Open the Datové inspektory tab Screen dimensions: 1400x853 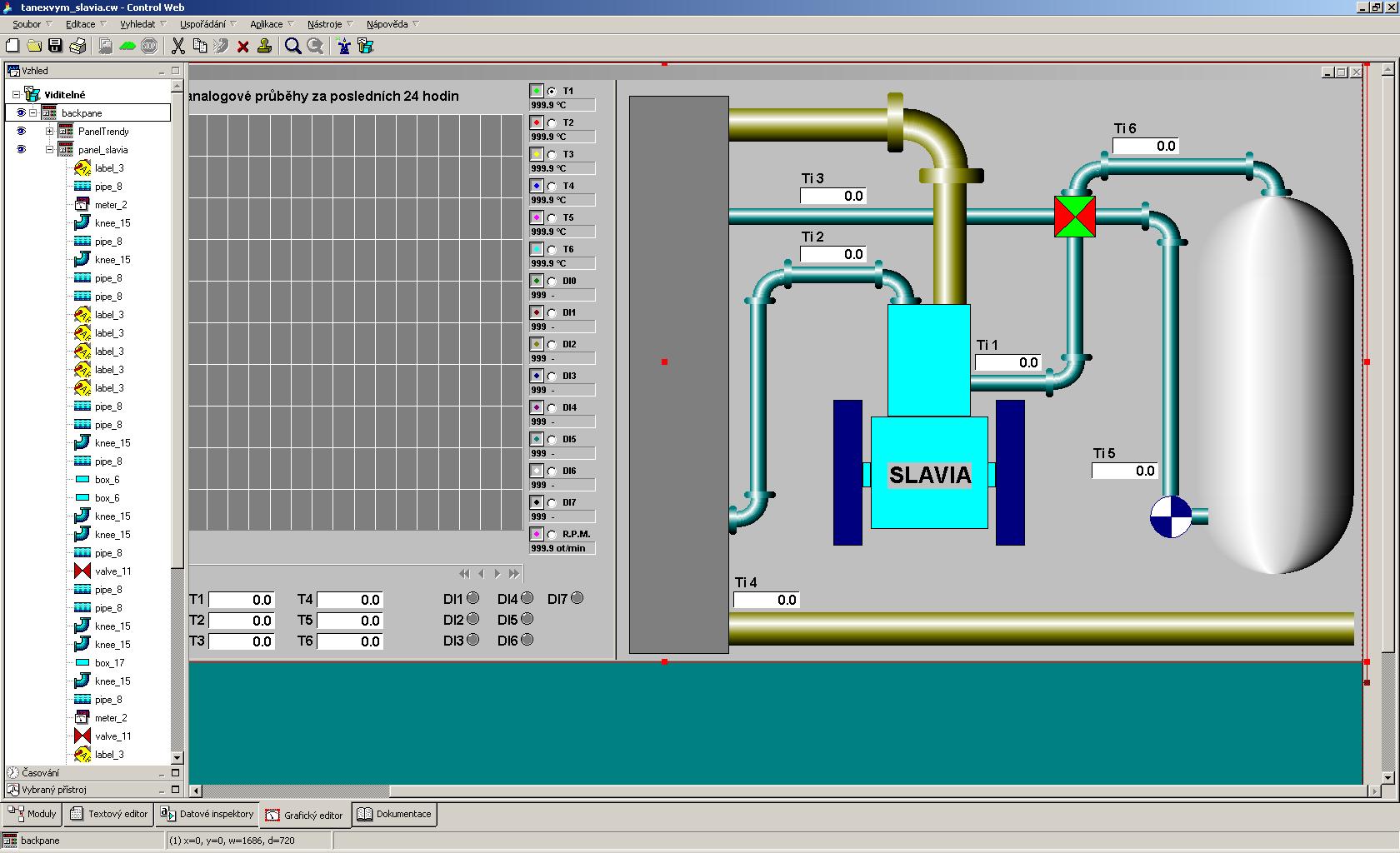(x=208, y=814)
